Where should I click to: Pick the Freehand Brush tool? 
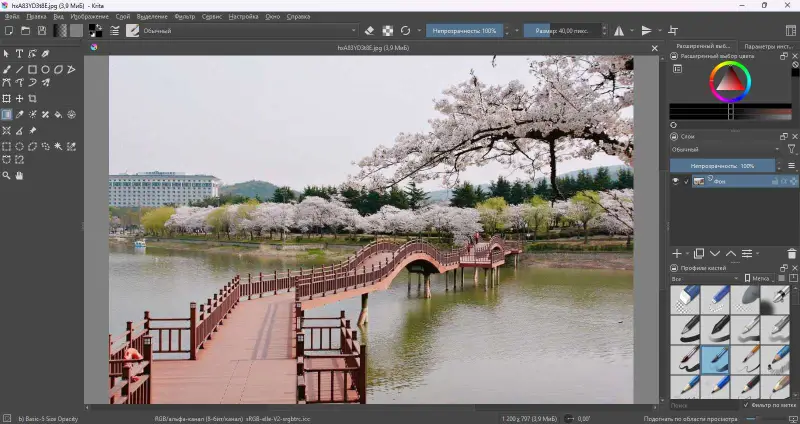[x=7, y=69]
